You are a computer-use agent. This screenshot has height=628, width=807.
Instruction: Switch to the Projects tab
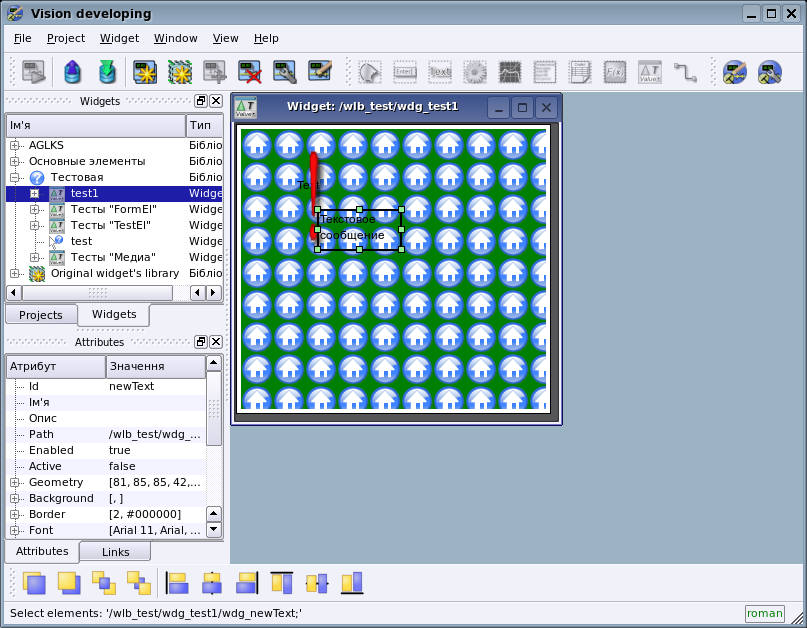pyautogui.click(x=41, y=315)
